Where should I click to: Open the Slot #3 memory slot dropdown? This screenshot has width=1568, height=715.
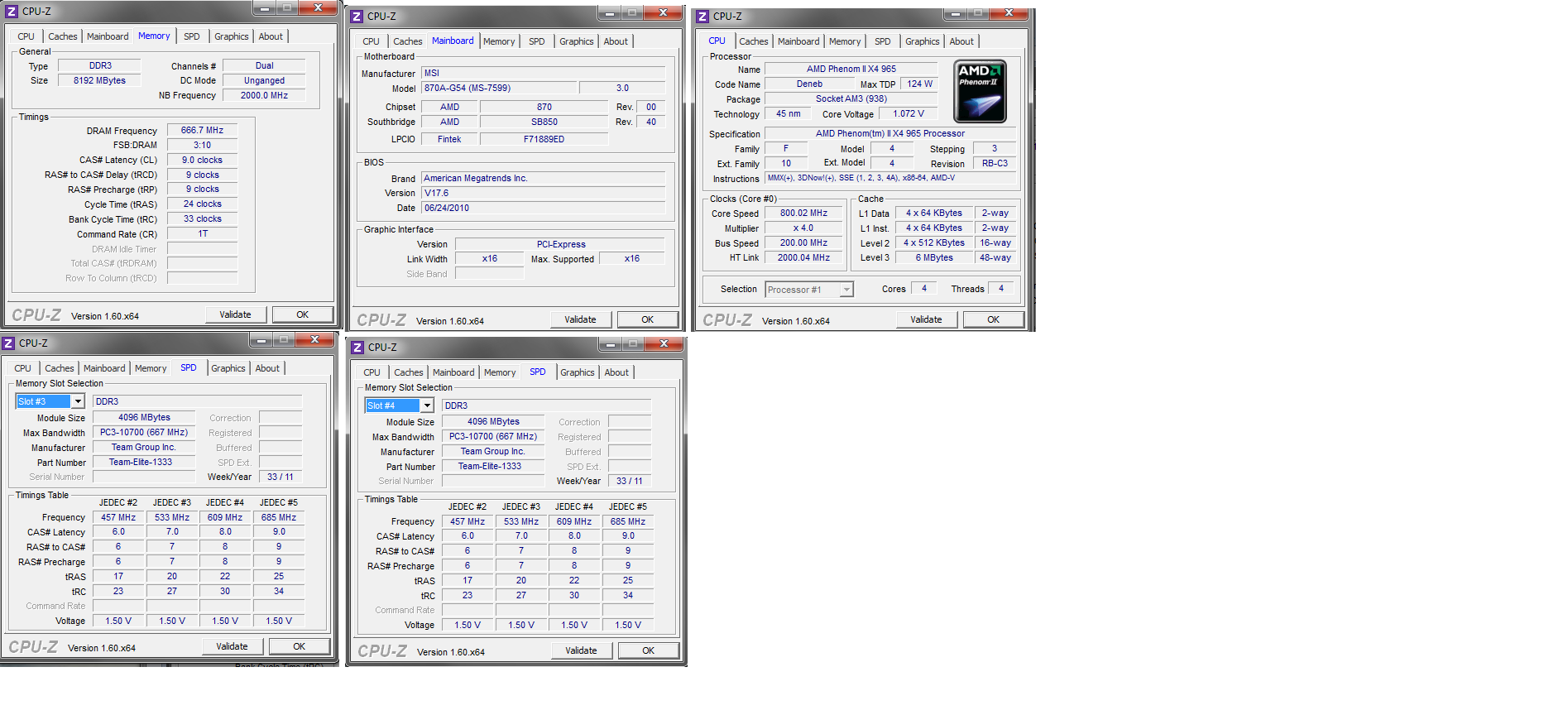pyautogui.click(x=78, y=401)
